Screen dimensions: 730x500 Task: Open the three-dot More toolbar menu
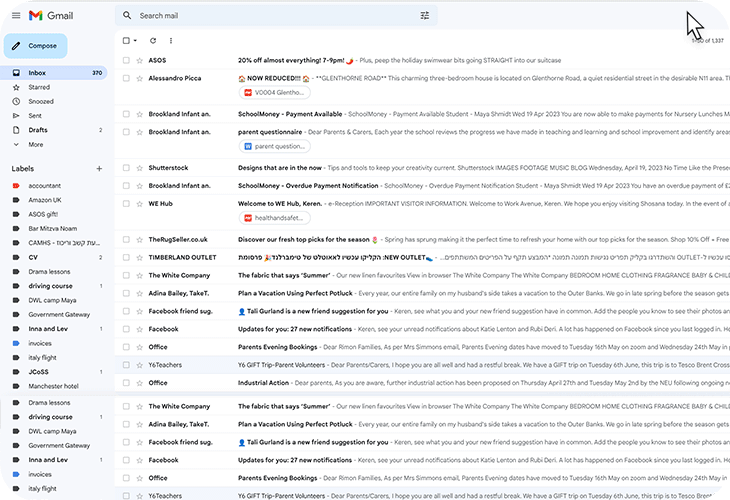171,41
